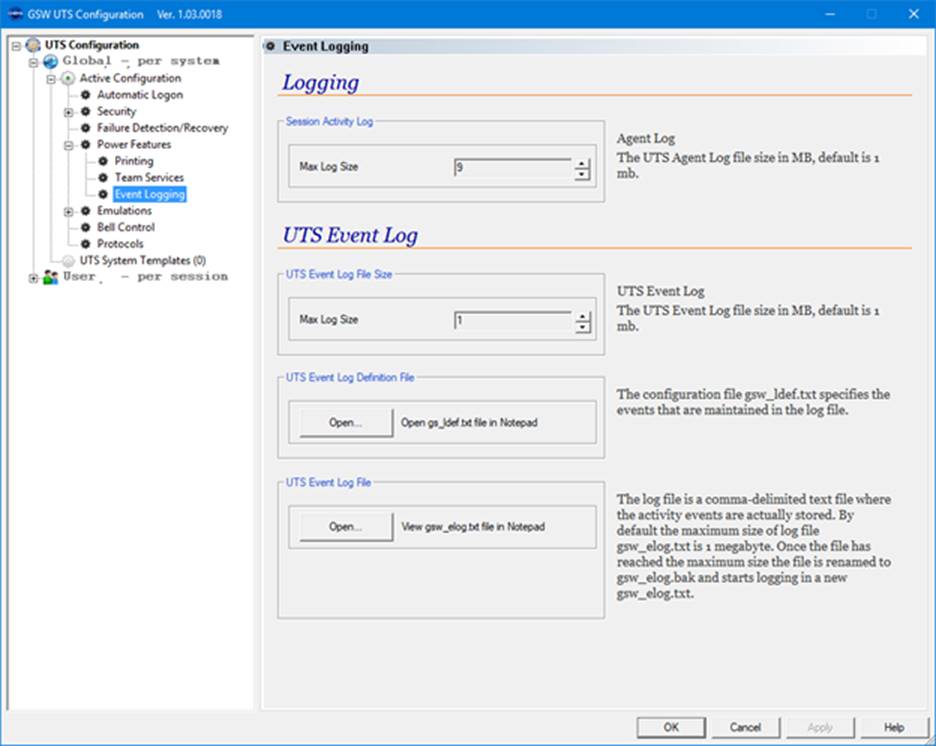Select Global - per system tree label

pos(141,61)
